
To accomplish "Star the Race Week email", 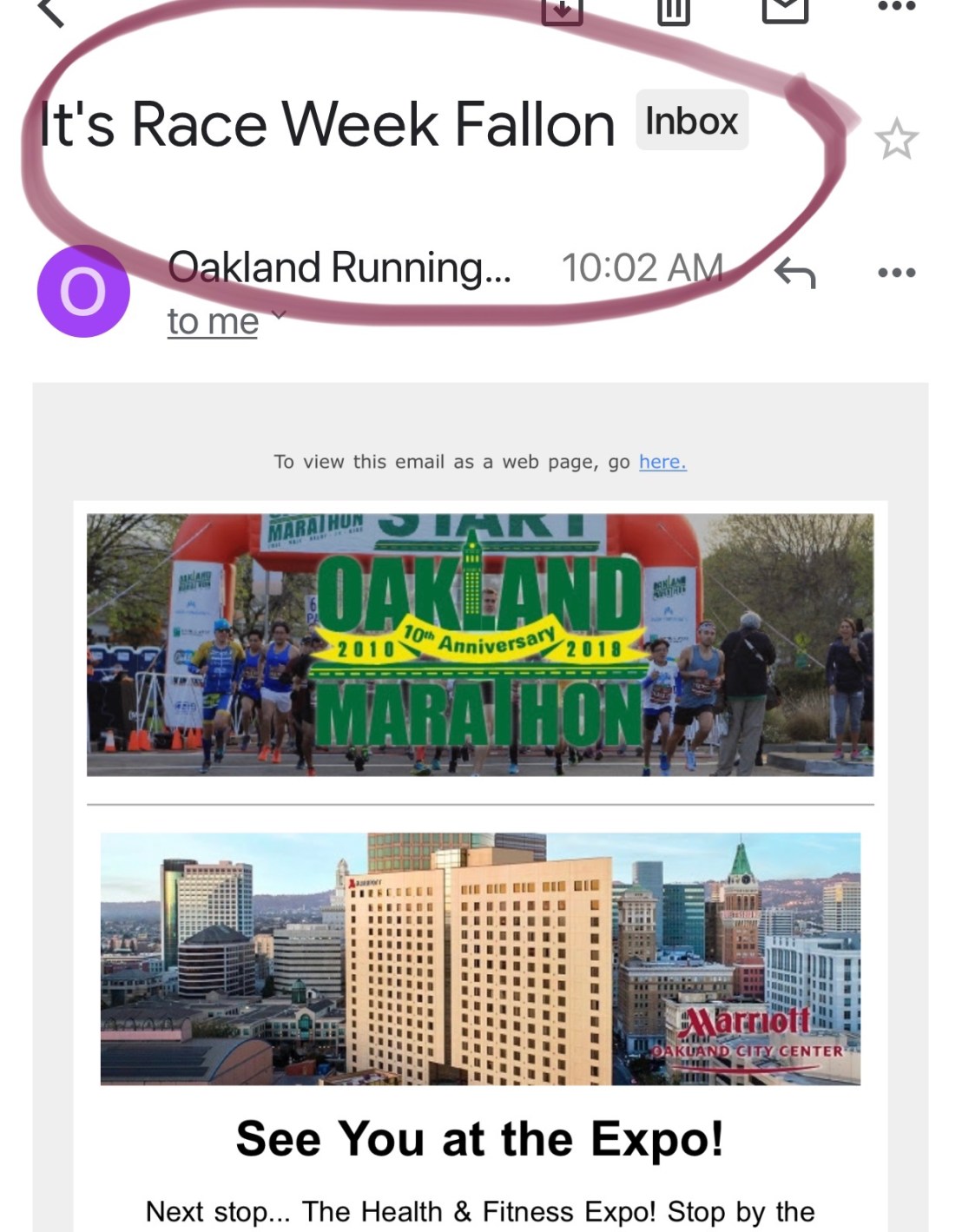I will click(896, 140).
